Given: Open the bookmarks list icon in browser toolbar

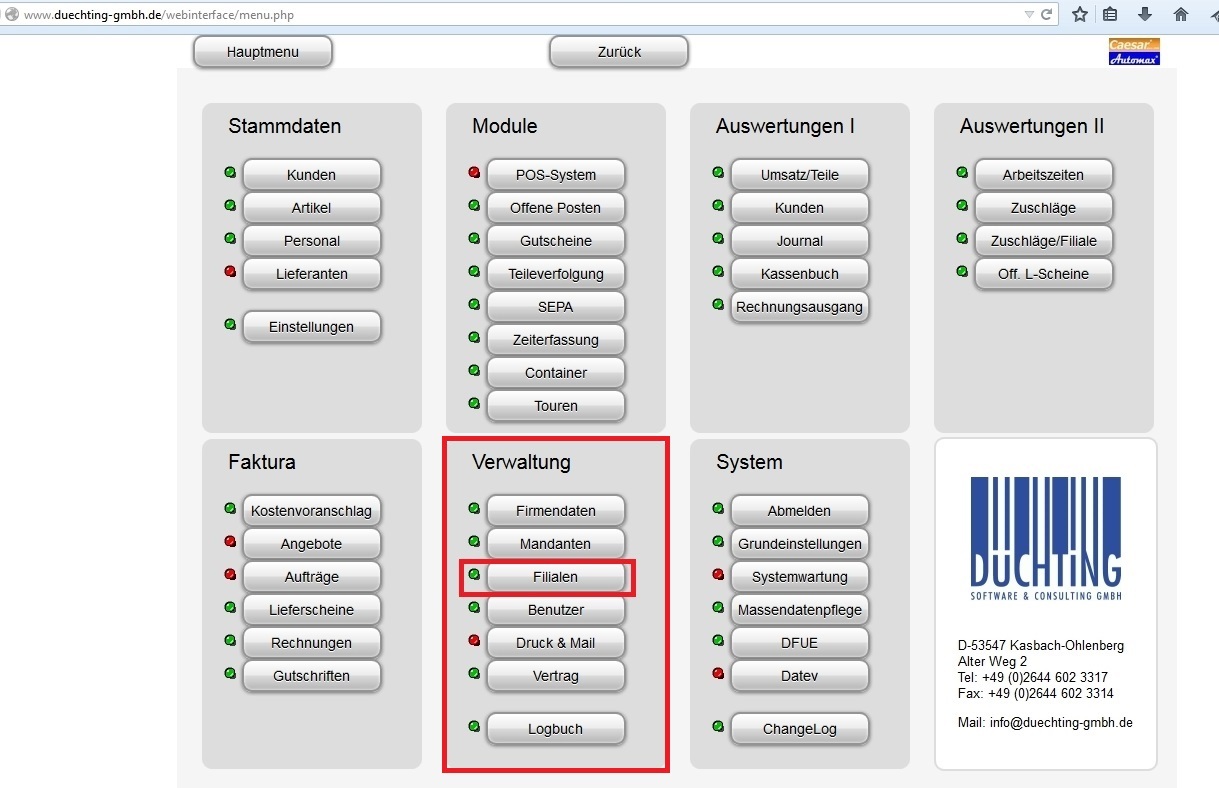Looking at the screenshot, I should (1110, 15).
